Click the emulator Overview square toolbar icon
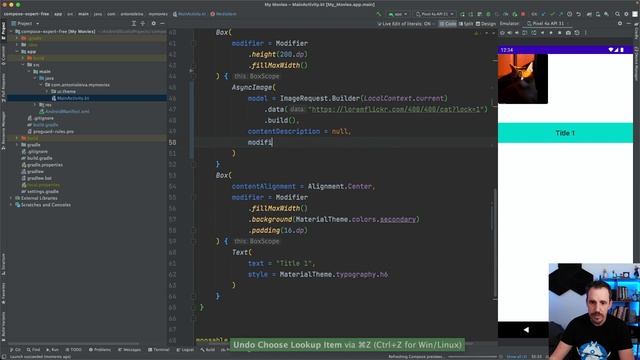The height and width of the screenshot is (360, 640). click(560, 33)
